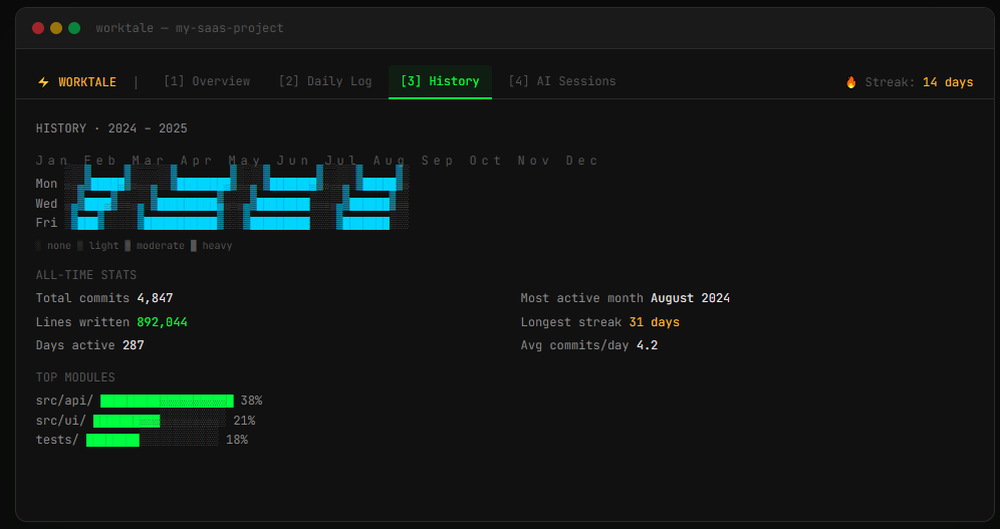
Task: Click the Oct month label in heatmap
Action: coord(485,160)
